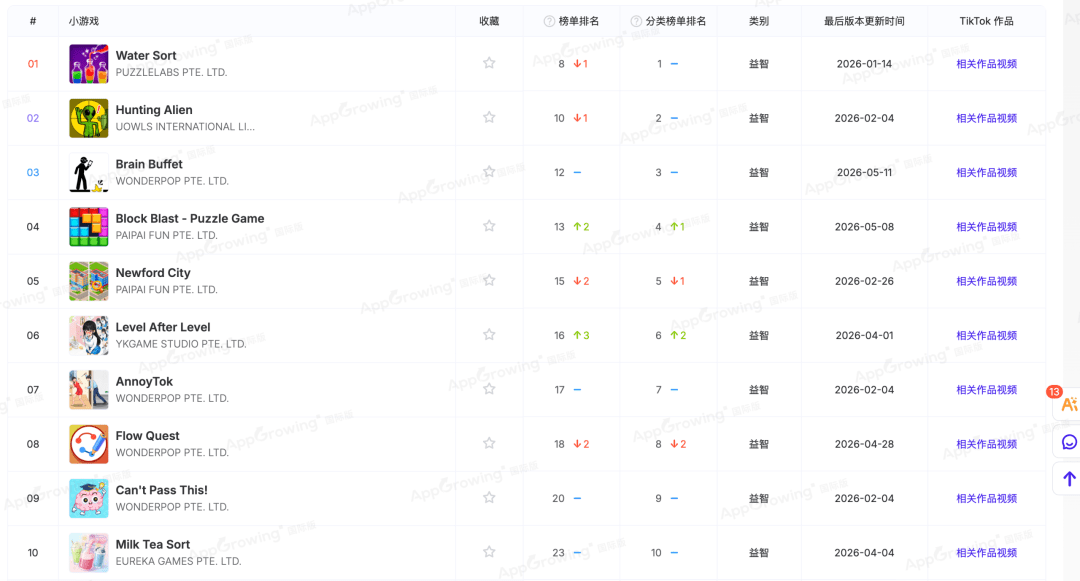Click the back-to-top arrow icon
1080x581 pixels.
tap(1069, 479)
